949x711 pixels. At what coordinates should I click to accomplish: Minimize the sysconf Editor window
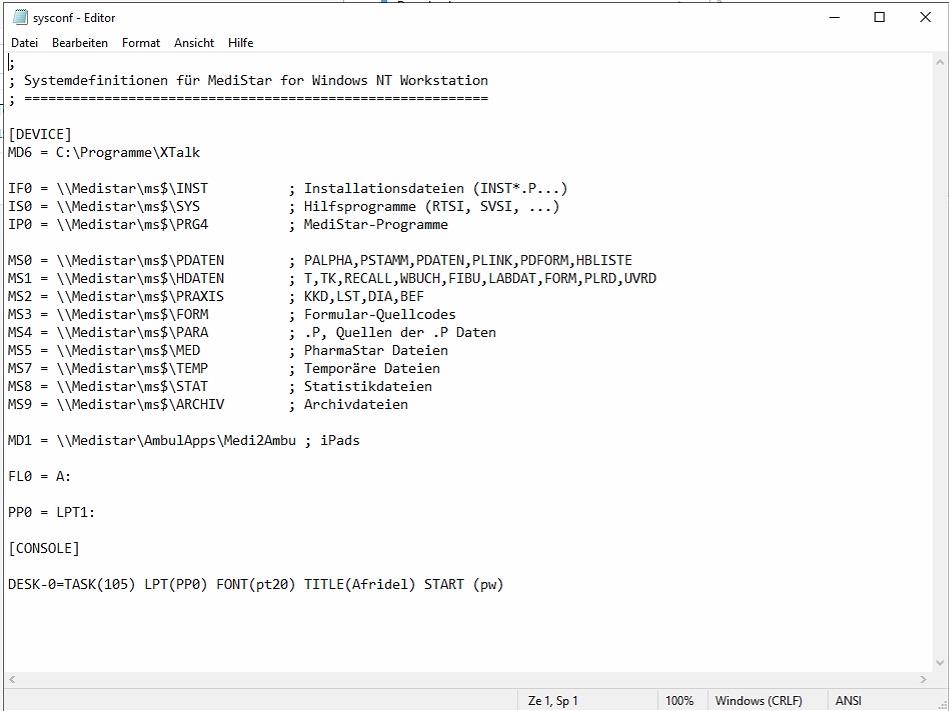835,18
